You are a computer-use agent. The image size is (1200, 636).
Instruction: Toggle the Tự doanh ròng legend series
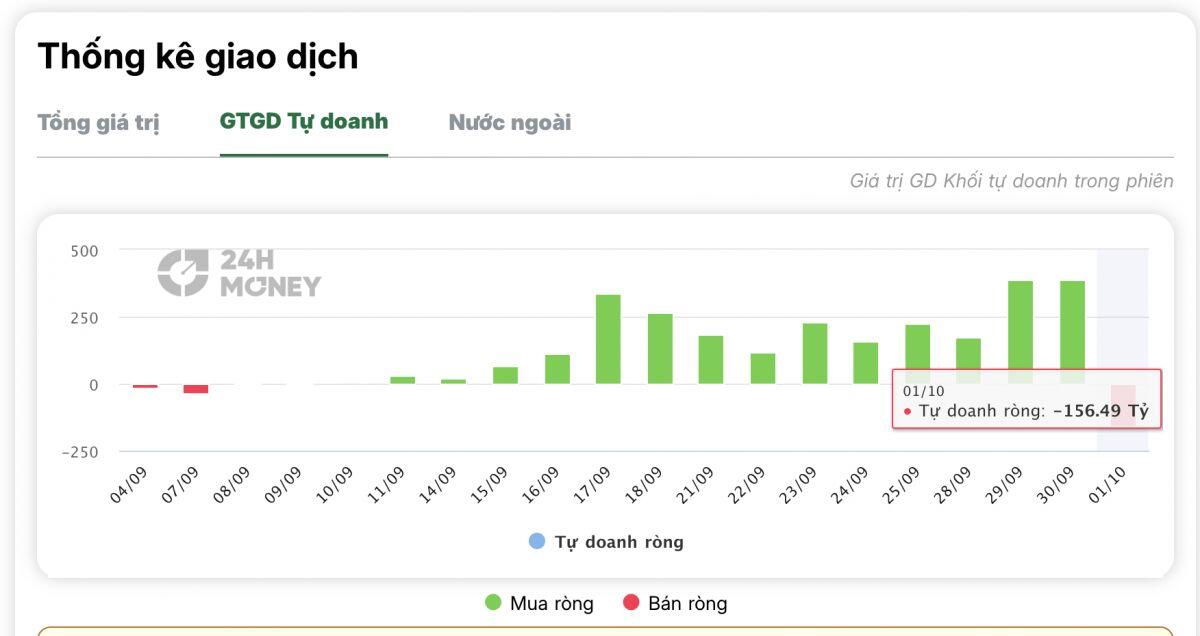coord(606,542)
